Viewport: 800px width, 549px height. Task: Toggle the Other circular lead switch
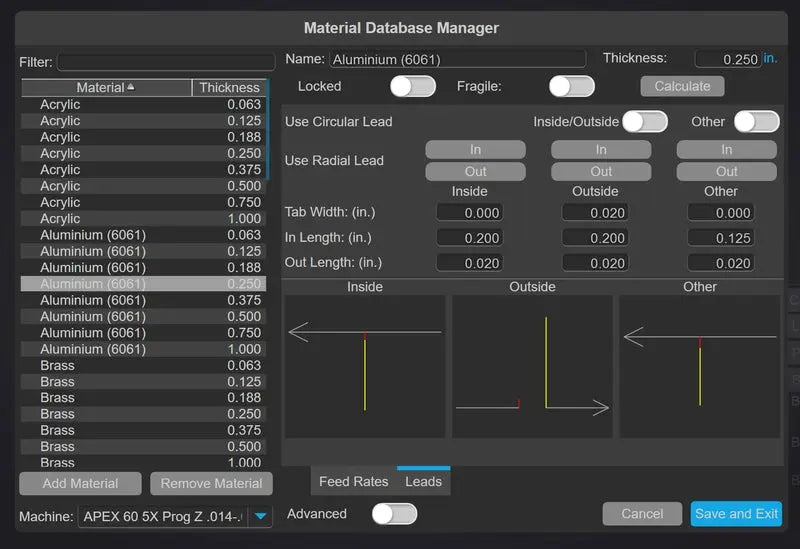pos(756,121)
